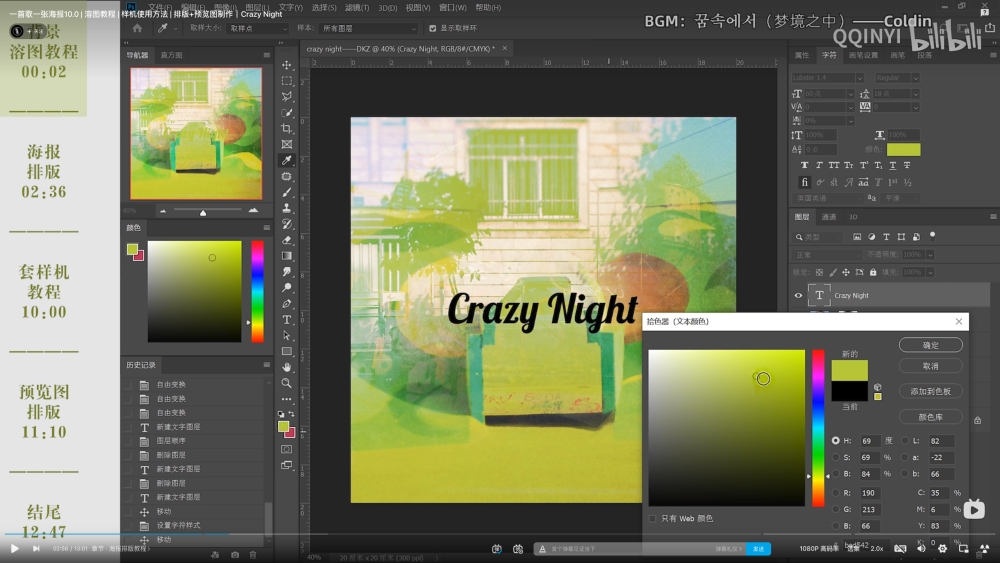Select the Pen tool
Screen dimensions: 1000x563
(x=287, y=303)
